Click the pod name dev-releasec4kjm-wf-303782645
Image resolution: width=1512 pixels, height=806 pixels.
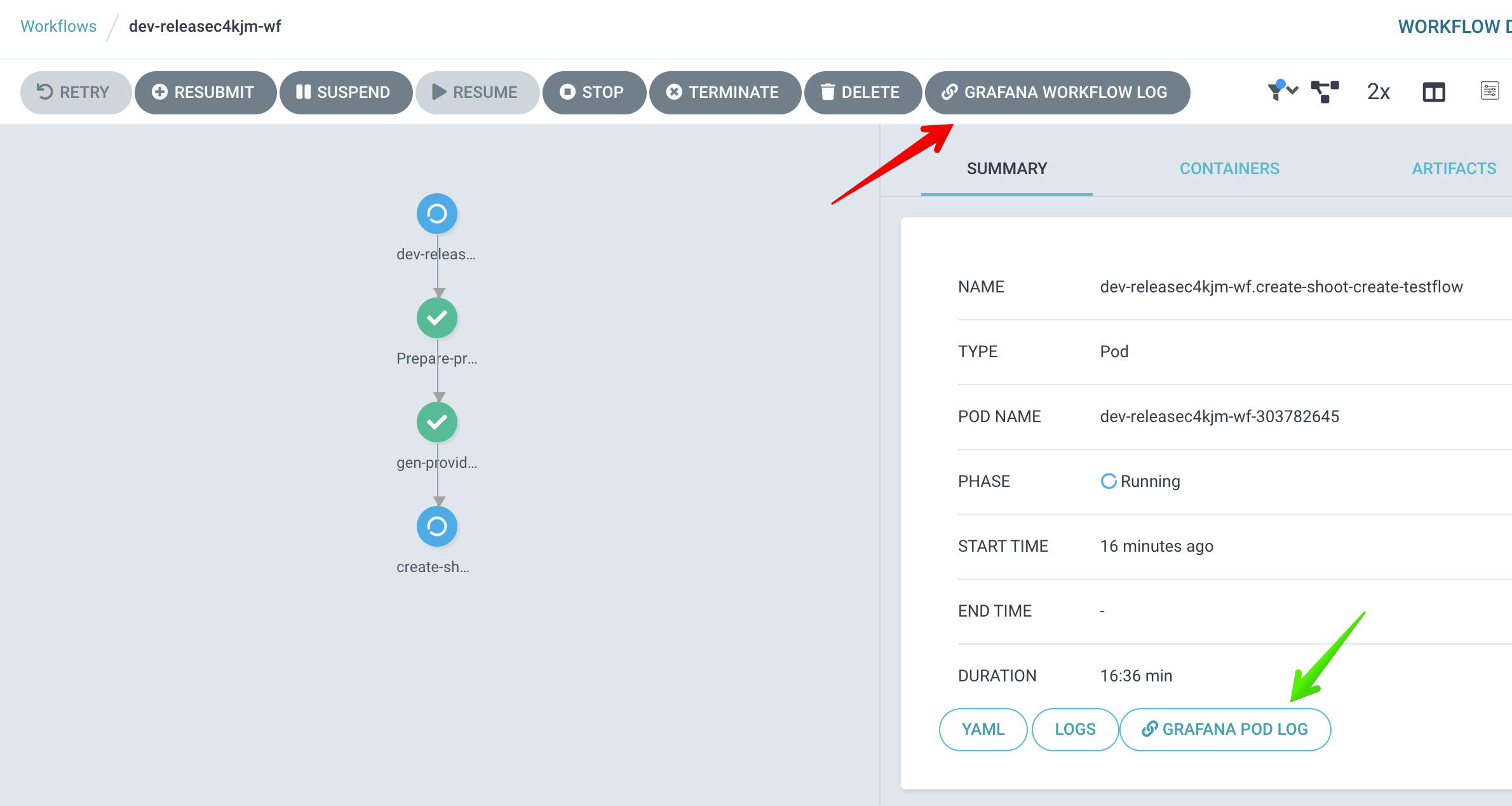1220,416
